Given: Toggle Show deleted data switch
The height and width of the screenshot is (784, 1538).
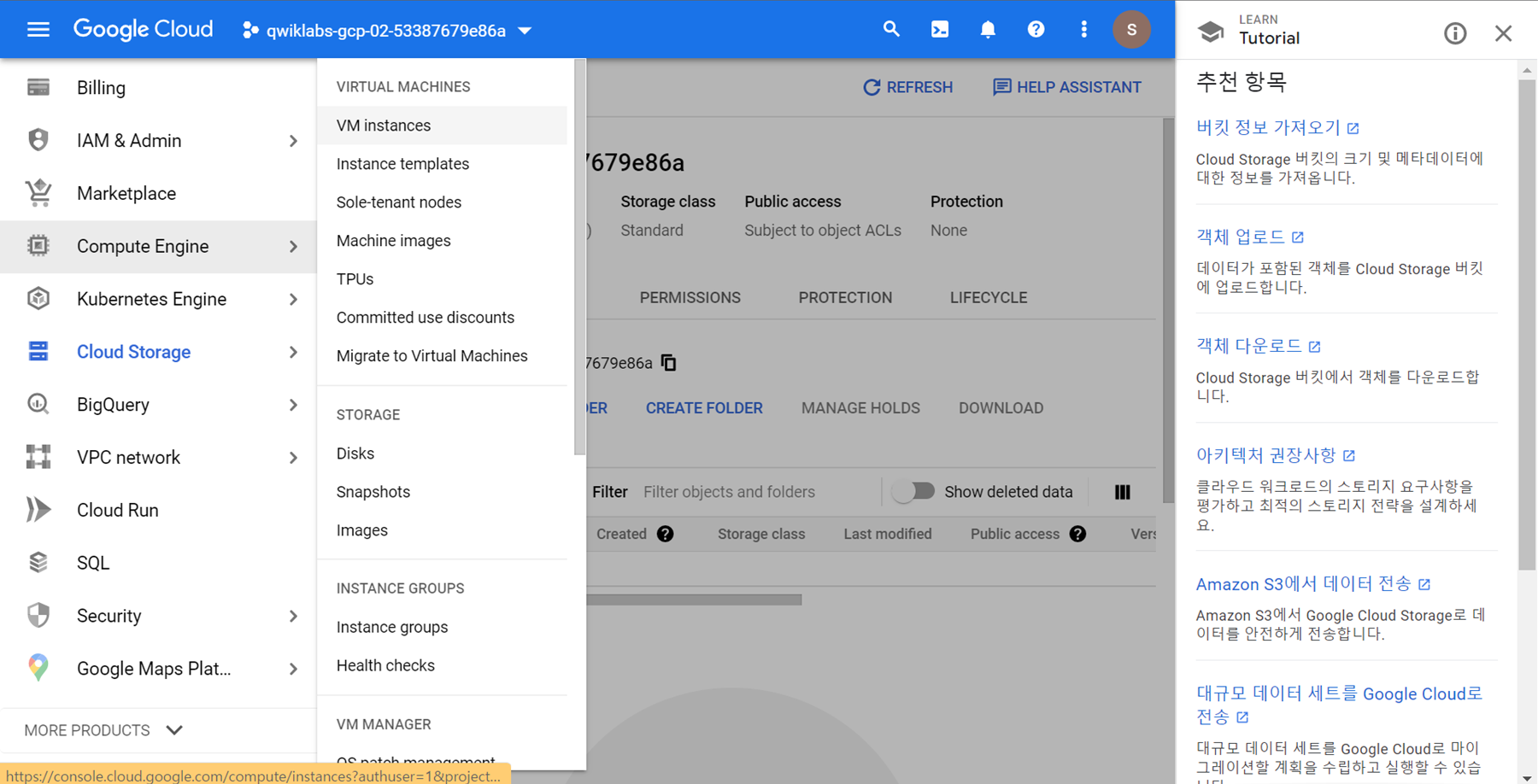Looking at the screenshot, I should 913,492.
